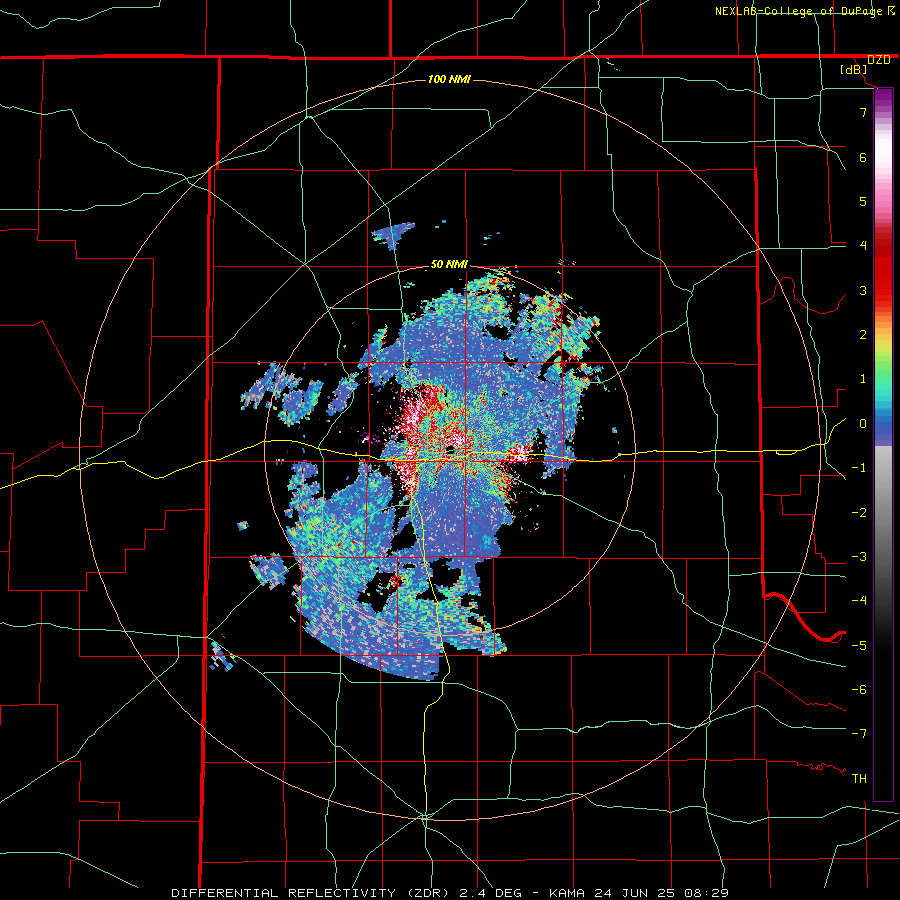Click the "-2" tick on the dB scale
The width and height of the screenshot is (900, 900).
pyautogui.click(x=859, y=513)
